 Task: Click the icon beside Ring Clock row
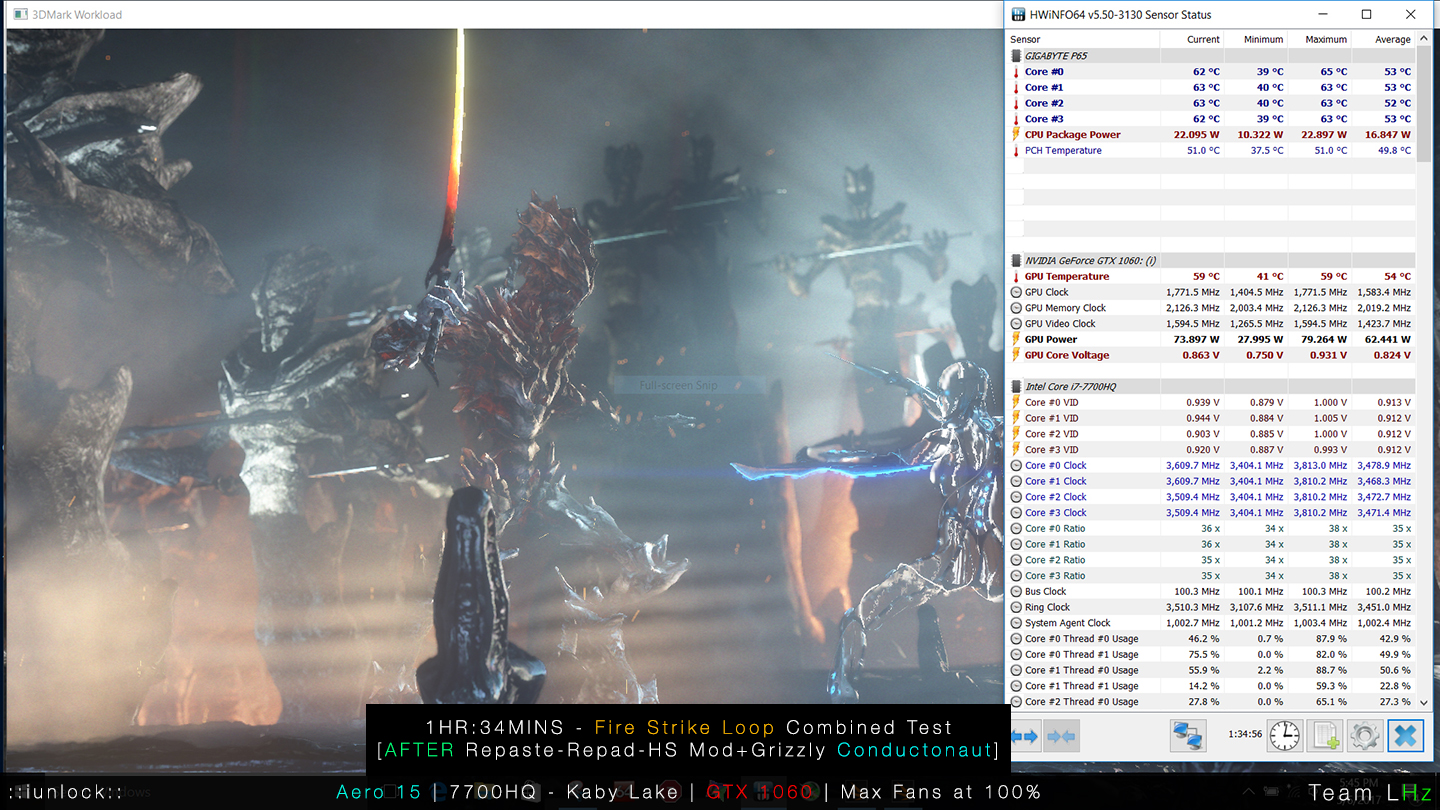1016,607
